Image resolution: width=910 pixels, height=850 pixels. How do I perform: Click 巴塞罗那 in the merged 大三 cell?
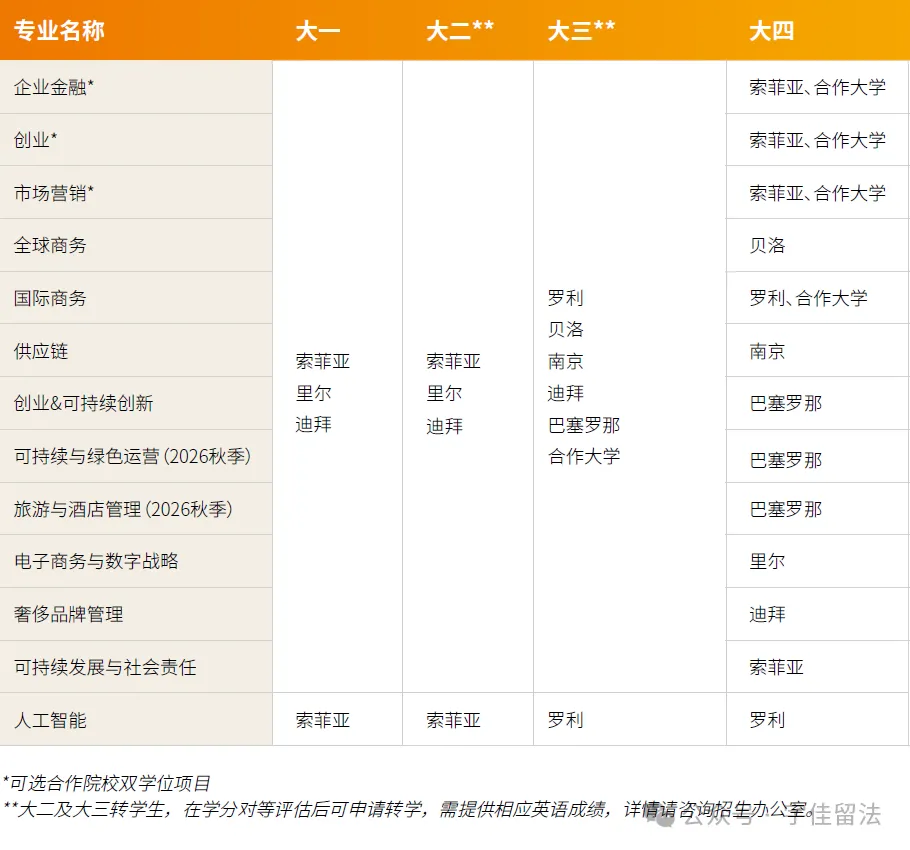(x=584, y=425)
